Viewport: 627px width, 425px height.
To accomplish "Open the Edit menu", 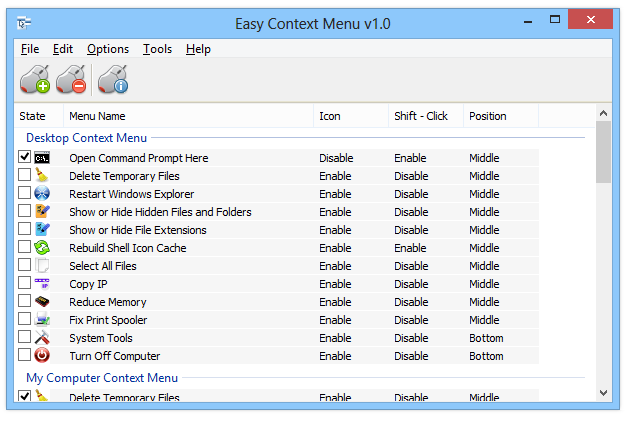I will tap(63, 49).
